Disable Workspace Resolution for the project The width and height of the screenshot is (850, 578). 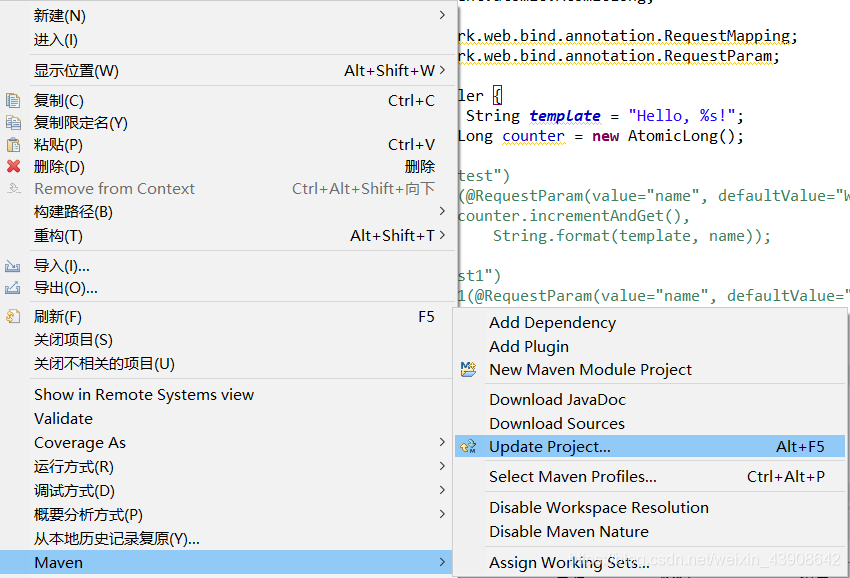pos(599,507)
